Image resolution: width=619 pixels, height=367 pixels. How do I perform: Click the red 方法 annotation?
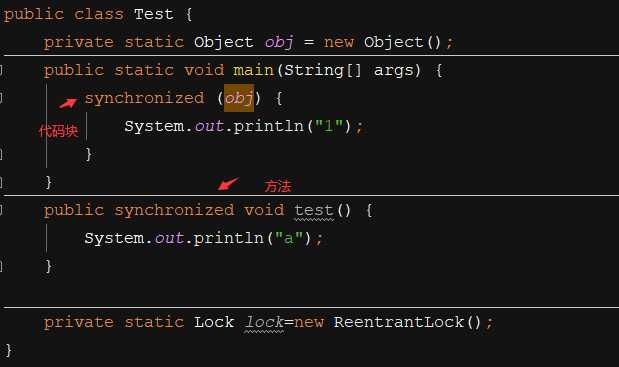click(x=278, y=186)
